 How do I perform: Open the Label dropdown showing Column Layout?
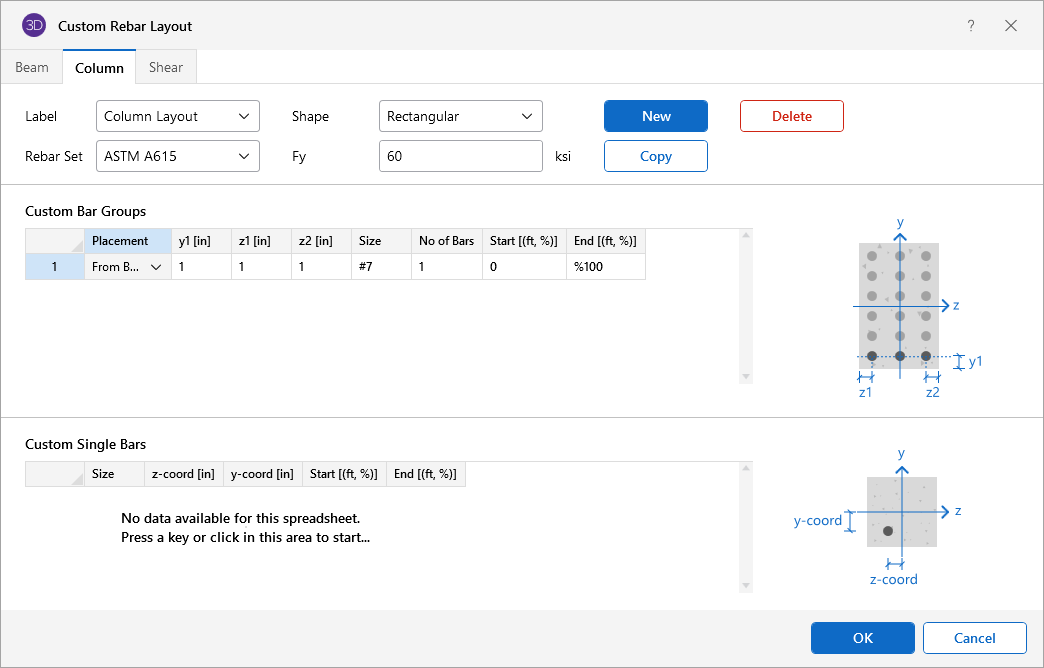[178, 116]
